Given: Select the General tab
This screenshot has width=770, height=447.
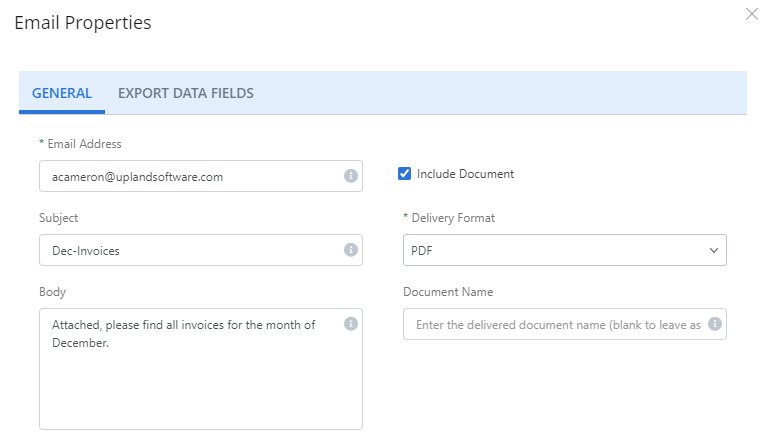Looking at the screenshot, I should [62, 93].
